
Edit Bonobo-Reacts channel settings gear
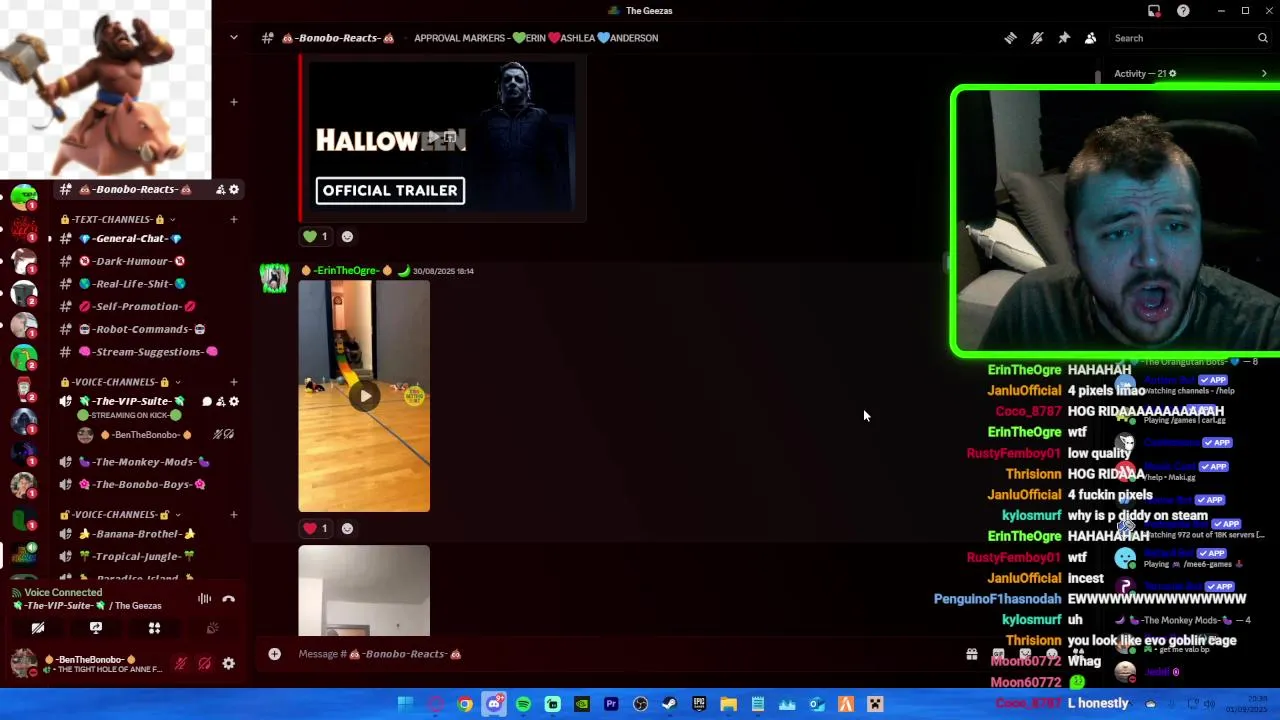coord(234,189)
